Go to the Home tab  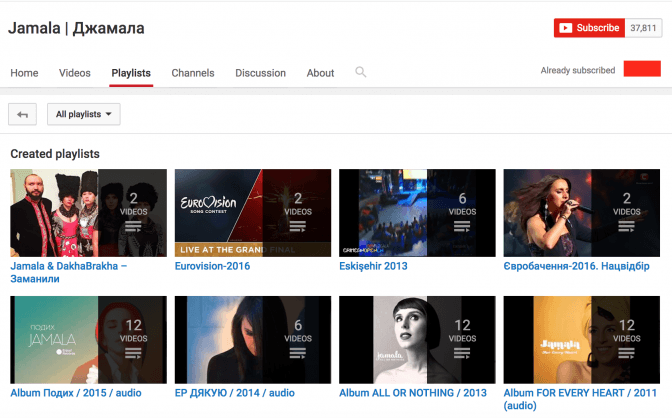24,73
